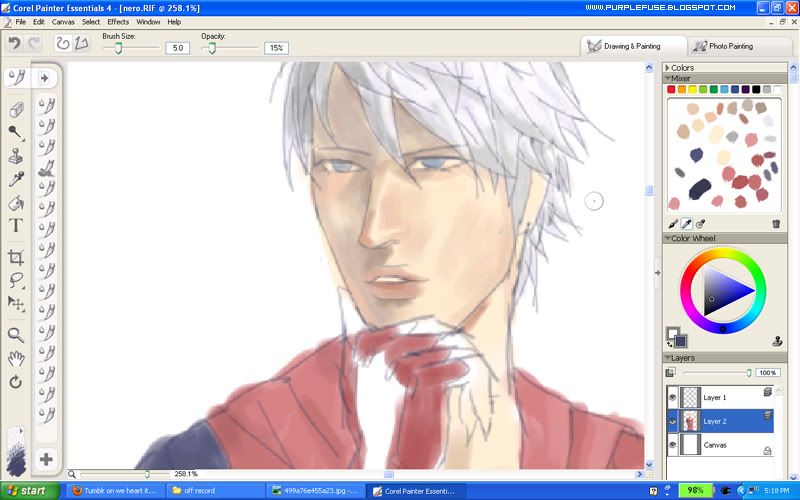
Task: Click the Redo arrow button
Action: click(34, 43)
